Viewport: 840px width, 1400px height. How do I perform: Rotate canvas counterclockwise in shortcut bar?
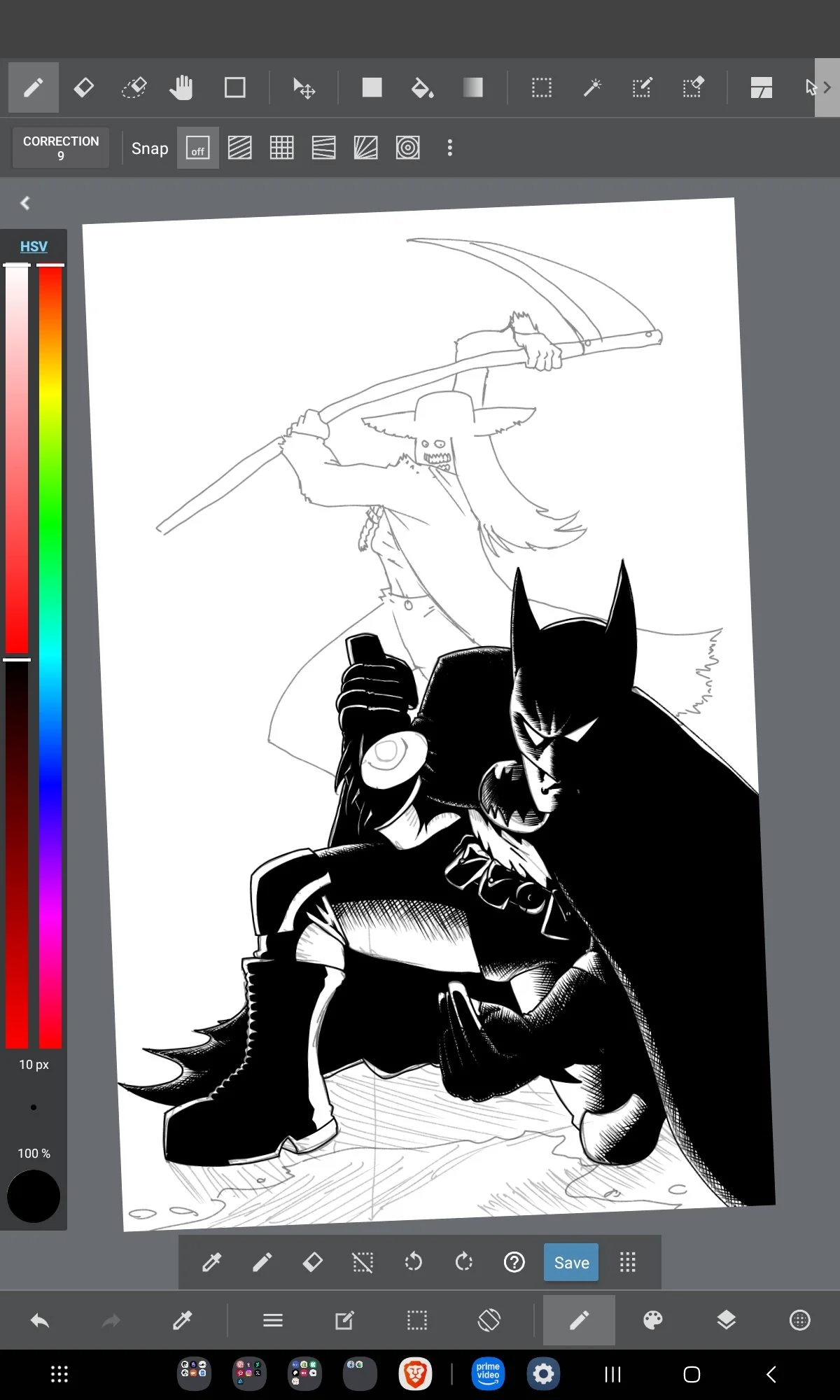pos(414,1262)
